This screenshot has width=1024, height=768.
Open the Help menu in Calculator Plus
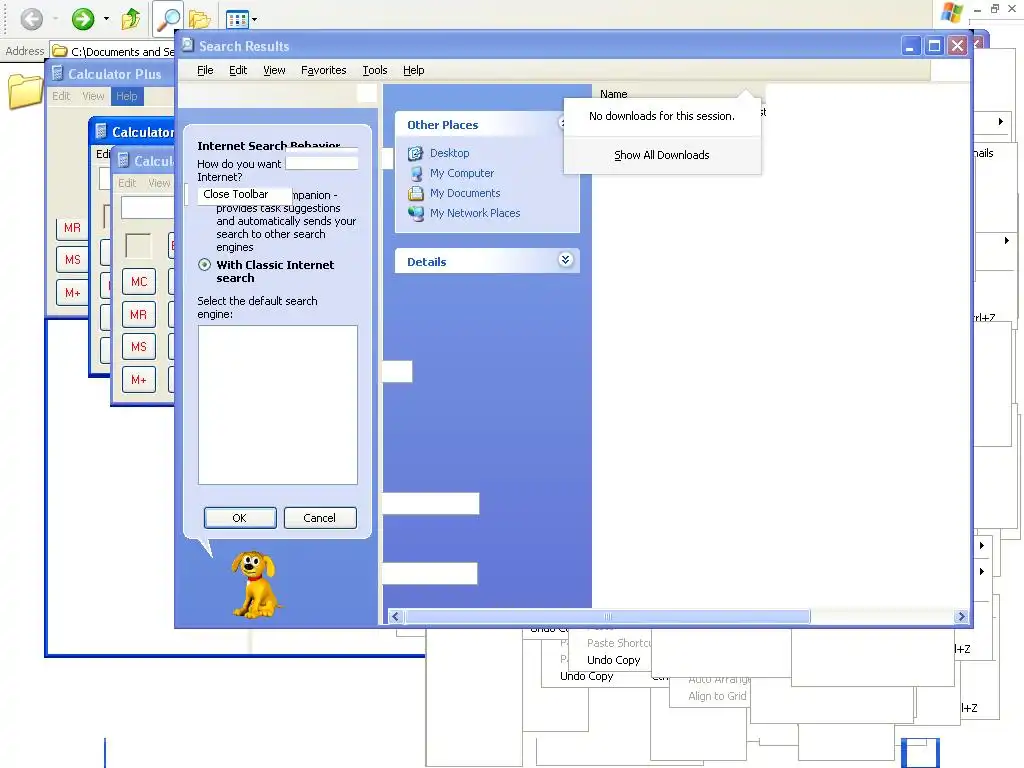point(127,96)
